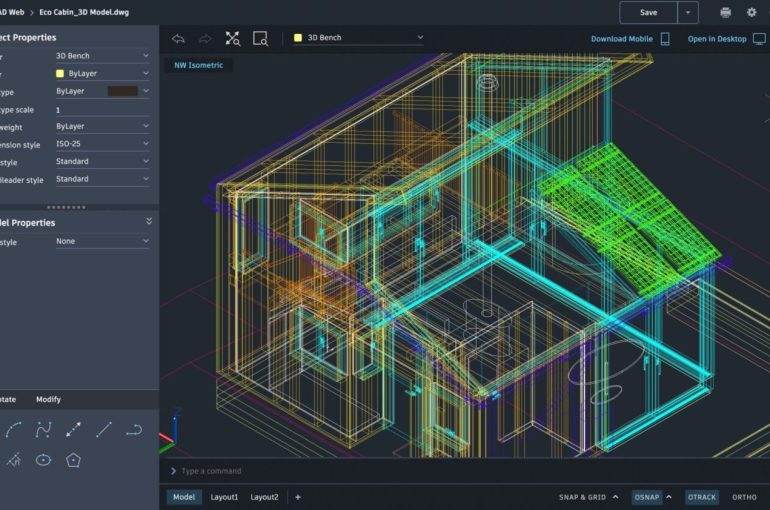Switch to the Layout1 tab
Screen dimensions: 770x510
tap(224, 497)
